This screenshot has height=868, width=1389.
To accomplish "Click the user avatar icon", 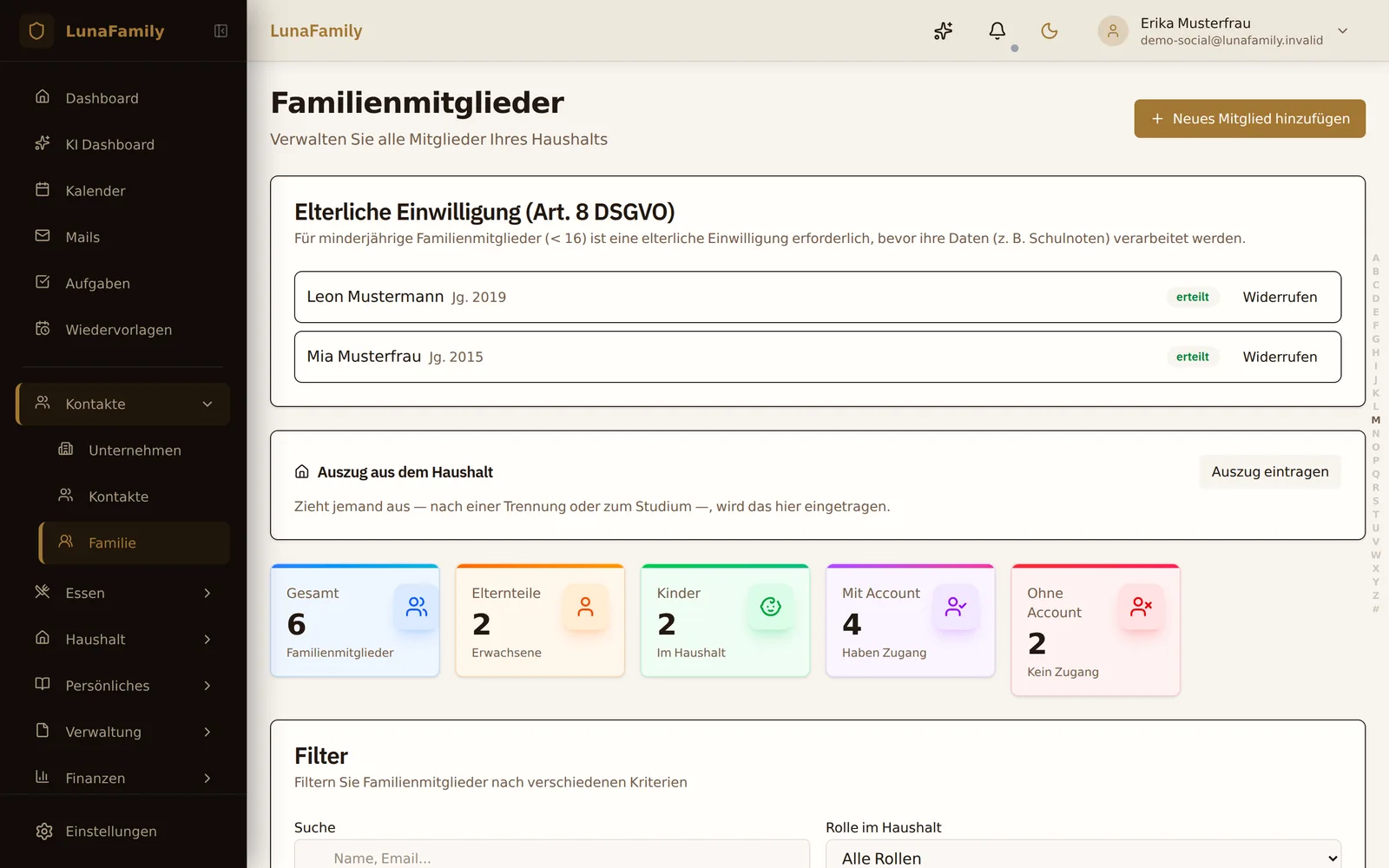I will pyautogui.click(x=1113, y=31).
